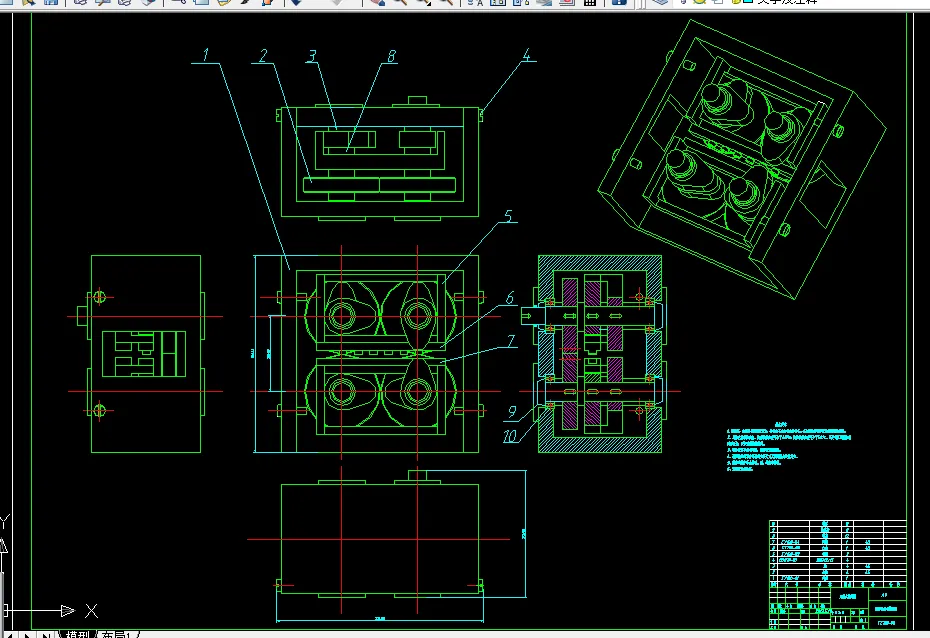This screenshot has width=930, height=638.
Task: Select balloon number 3 label
Action: pyautogui.click(x=311, y=56)
